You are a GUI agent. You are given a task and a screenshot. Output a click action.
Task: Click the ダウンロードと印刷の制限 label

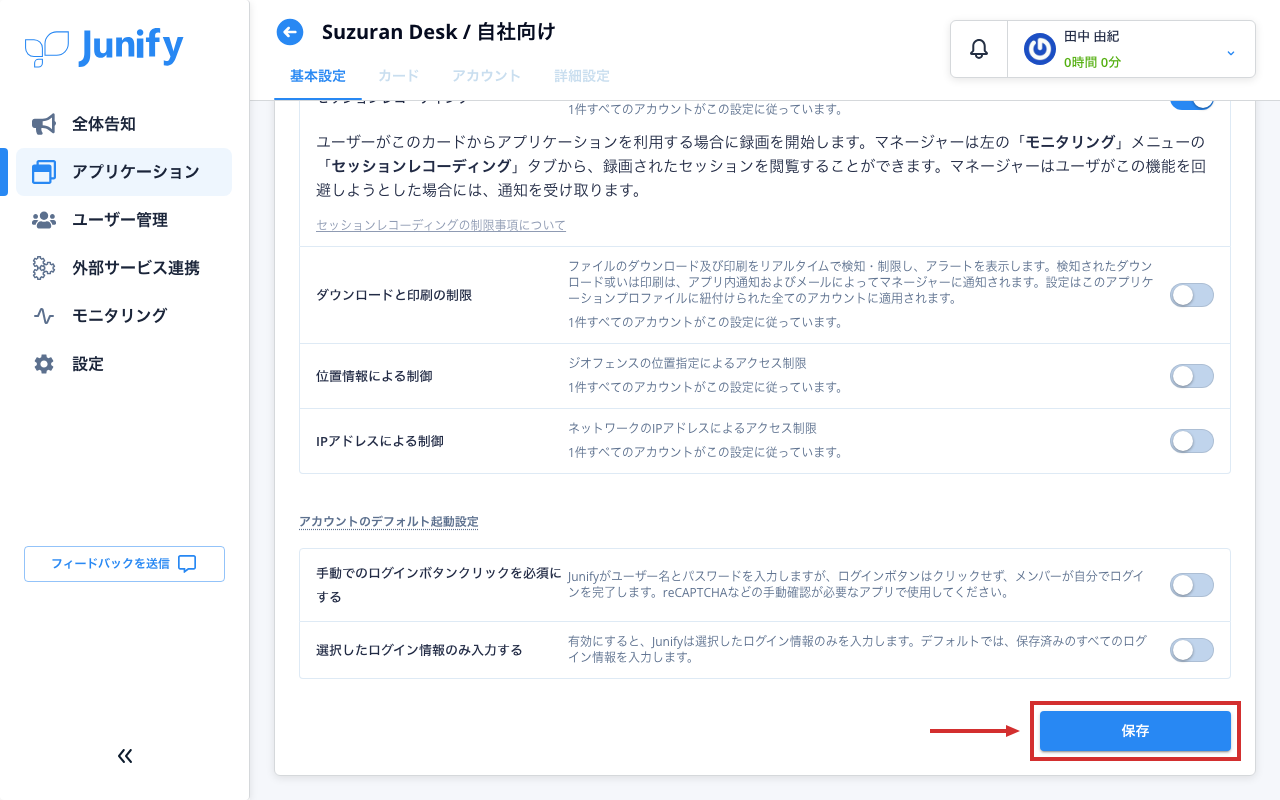point(394,295)
